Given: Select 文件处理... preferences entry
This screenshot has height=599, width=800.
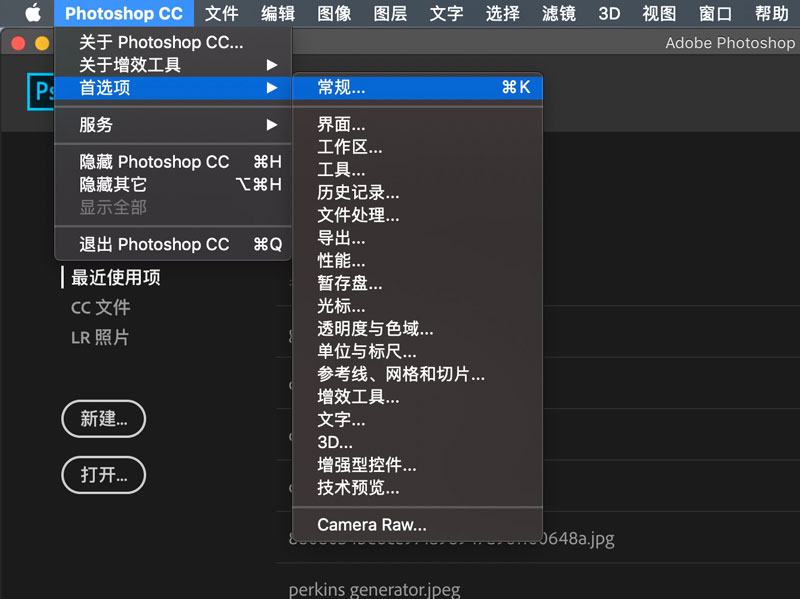Looking at the screenshot, I should (417, 215).
